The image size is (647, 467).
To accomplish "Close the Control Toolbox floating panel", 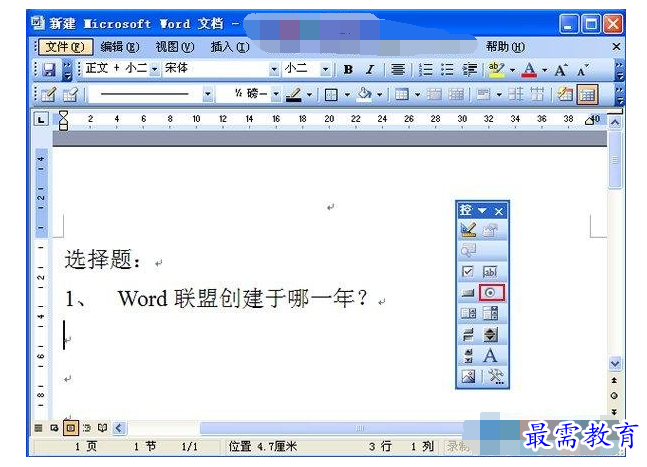I will click(x=499, y=211).
